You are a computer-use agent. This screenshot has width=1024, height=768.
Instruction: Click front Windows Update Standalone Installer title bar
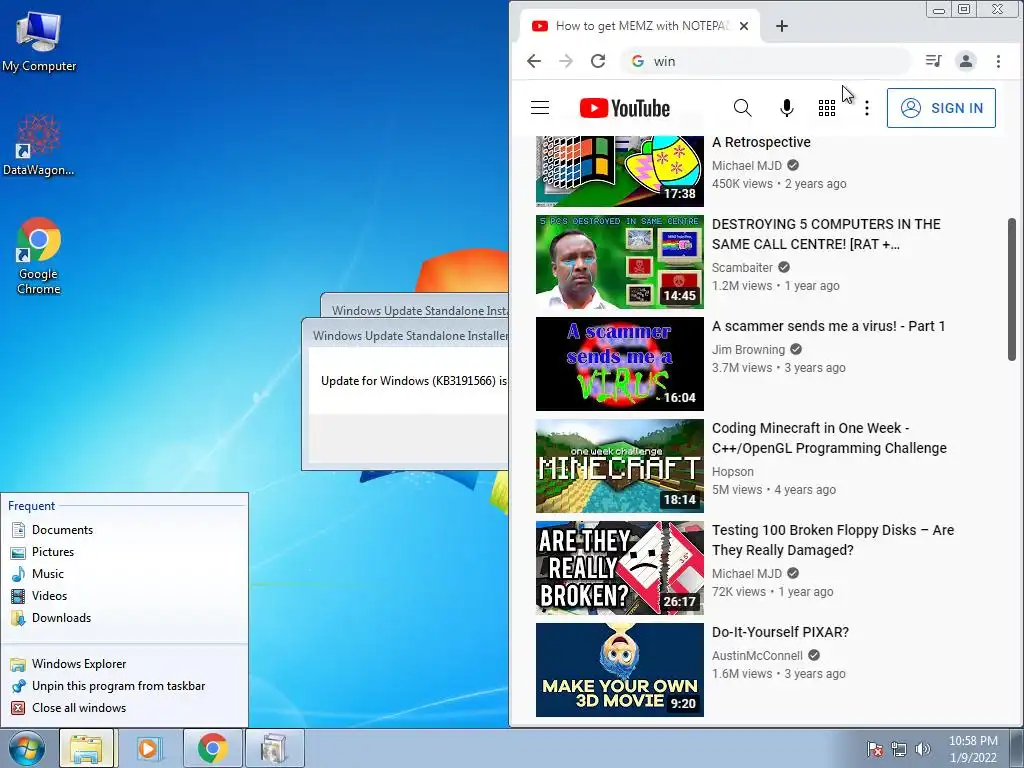click(406, 336)
